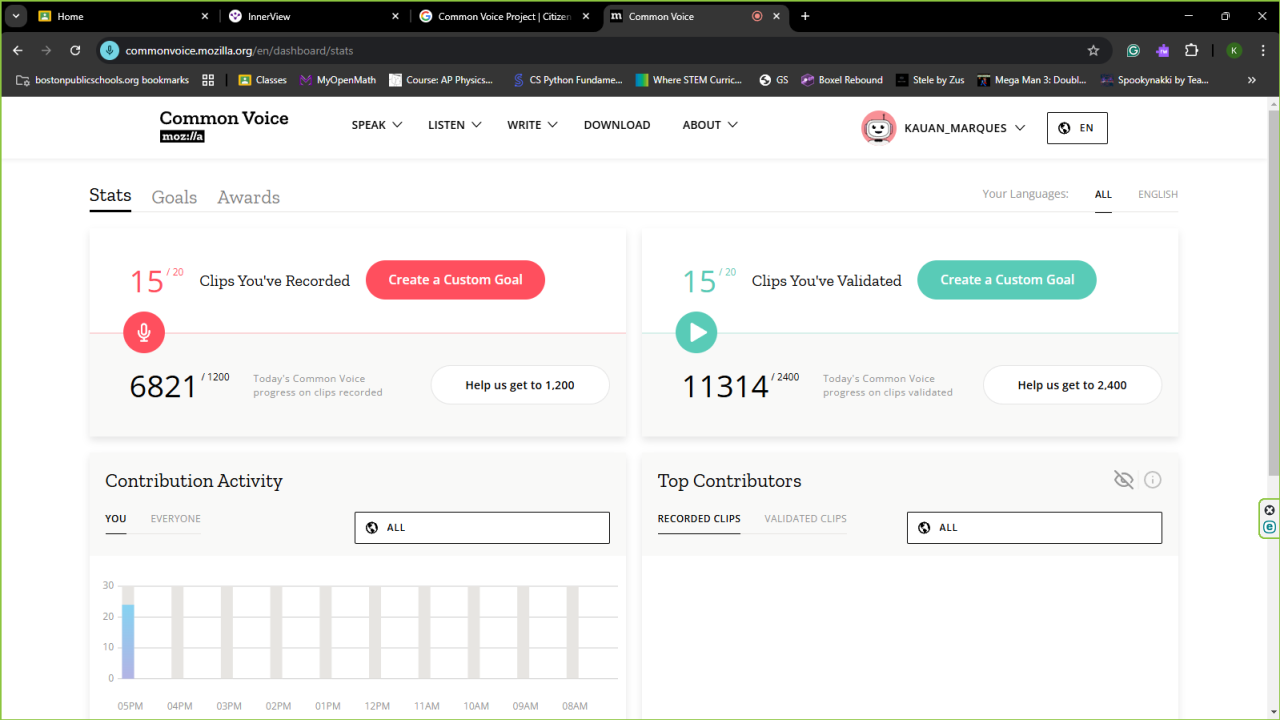Click red Create a Custom Goal button
Screen dimensions: 1280x720
tap(455, 280)
